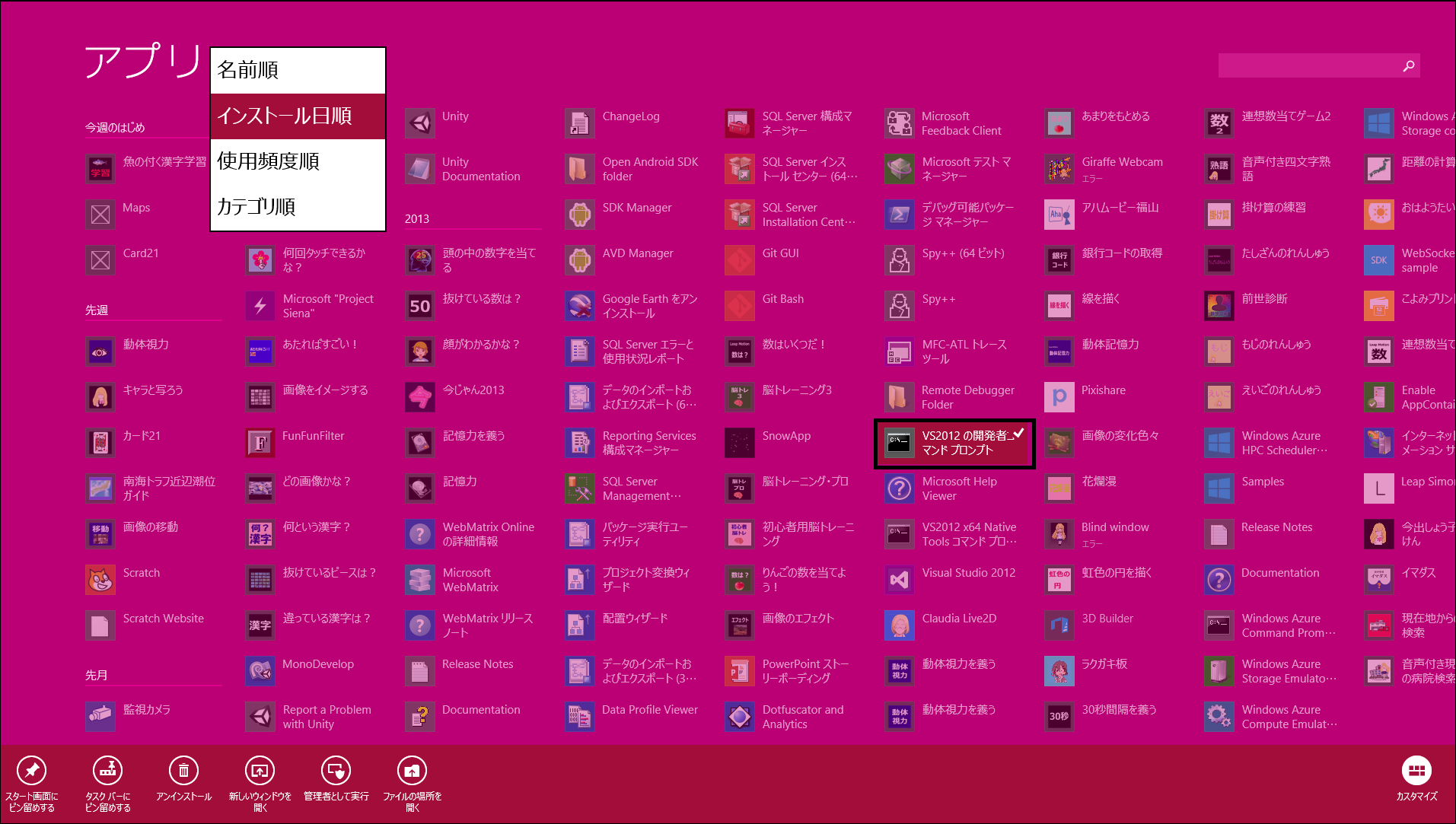Viewport: 1456px width, 824px height.
Task: Uncheck the selected VS2012 開発者コマンド プロンプト tile
Action: [954, 444]
